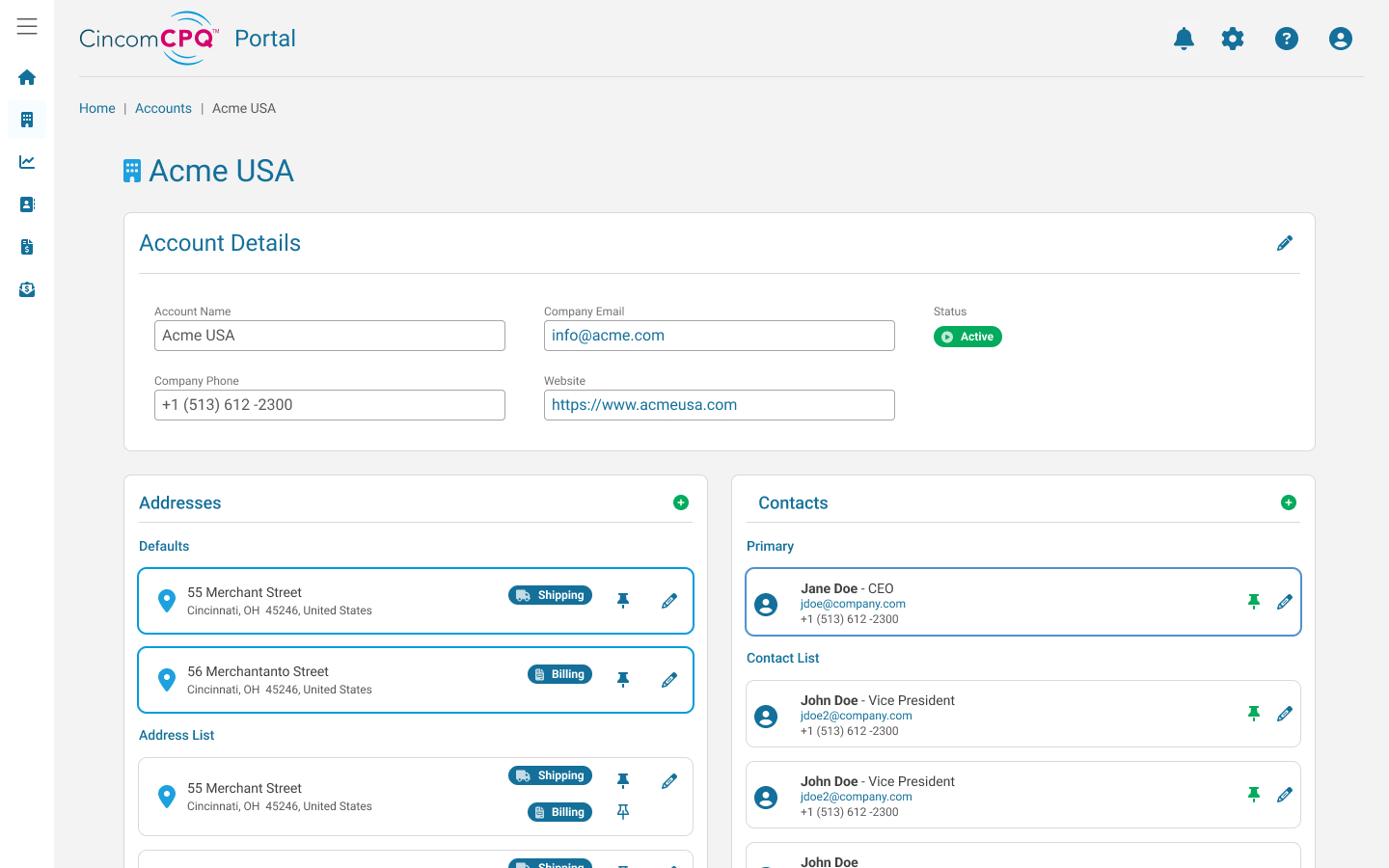Open the help question mark icon
Image resolution: width=1389 pixels, height=868 pixels.
pyautogui.click(x=1287, y=39)
